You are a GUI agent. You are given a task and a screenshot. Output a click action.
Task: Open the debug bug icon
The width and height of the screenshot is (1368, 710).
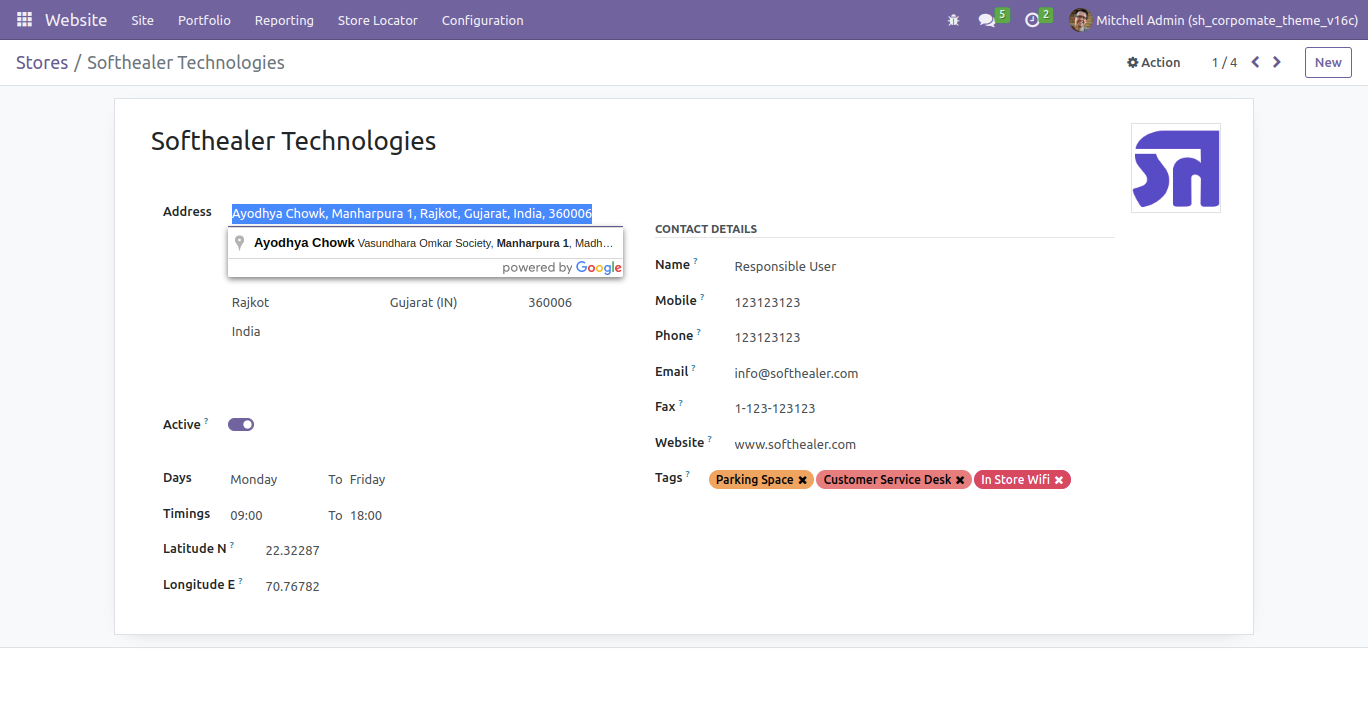[953, 20]
